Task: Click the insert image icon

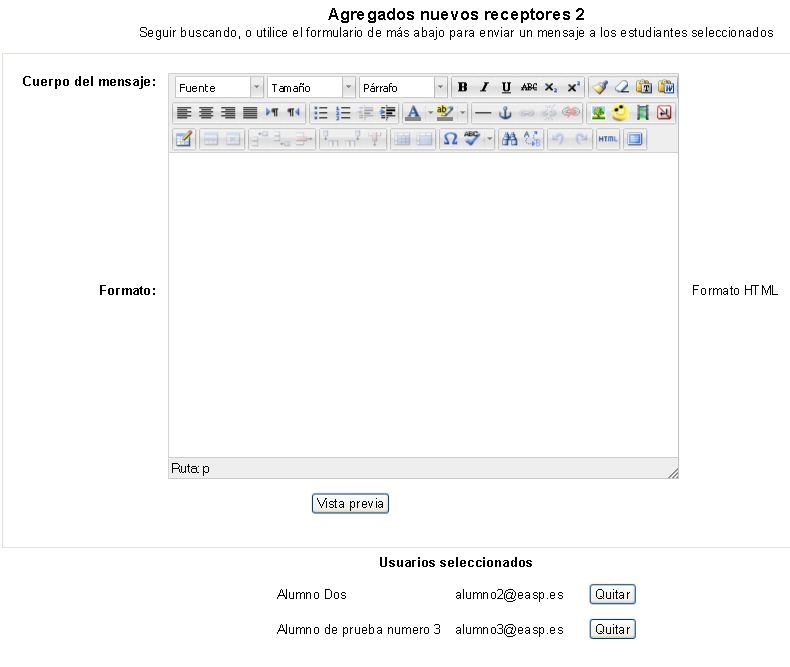Action: coord(598,113)
